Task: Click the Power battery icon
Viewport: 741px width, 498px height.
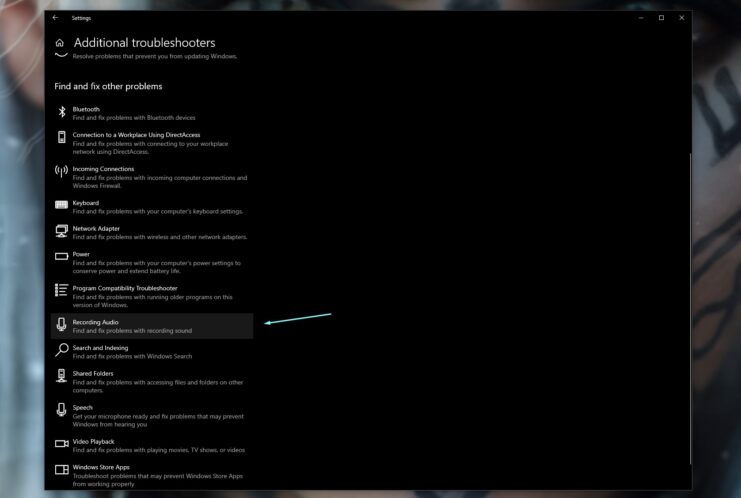Action: coord(61,257)
